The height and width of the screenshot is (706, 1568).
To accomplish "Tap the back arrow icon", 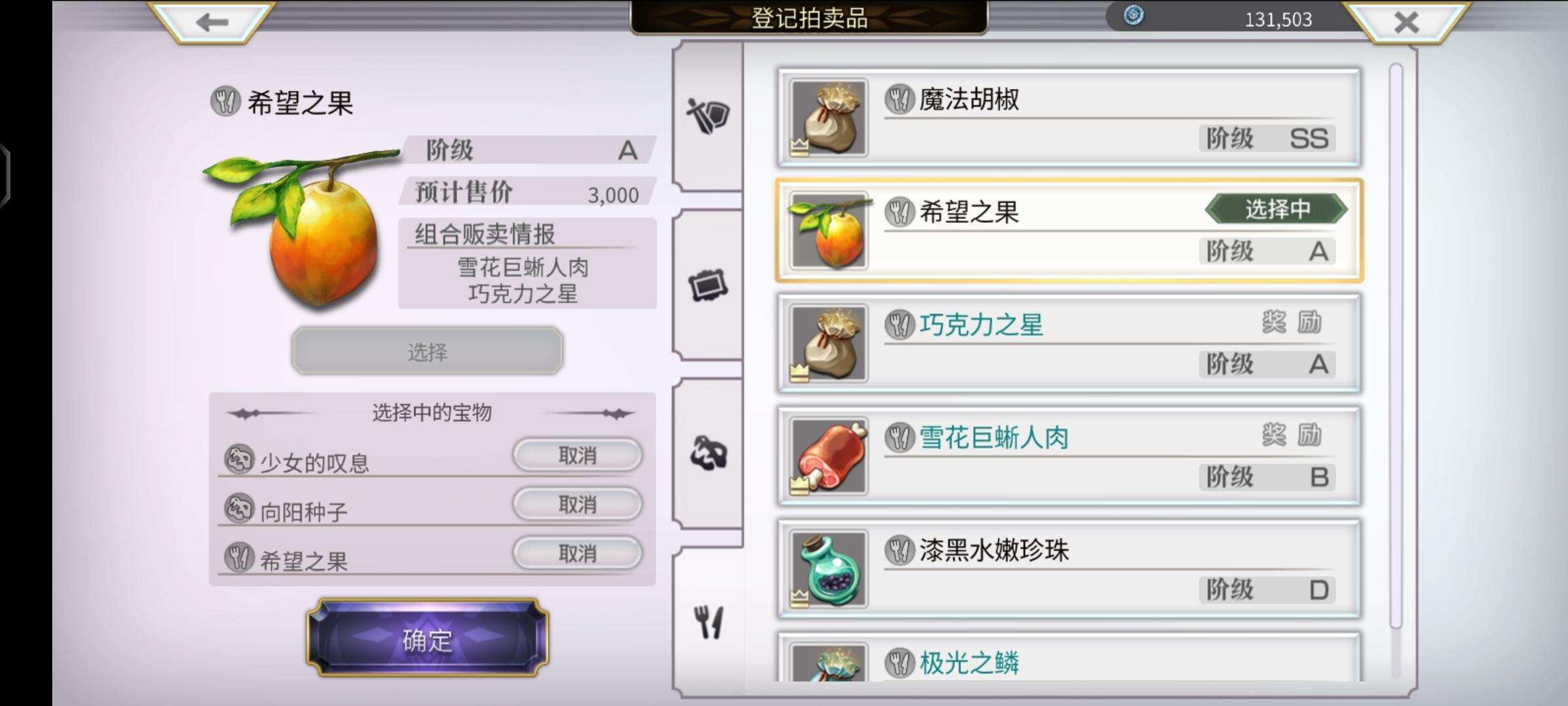I will (x=212, y=22).
